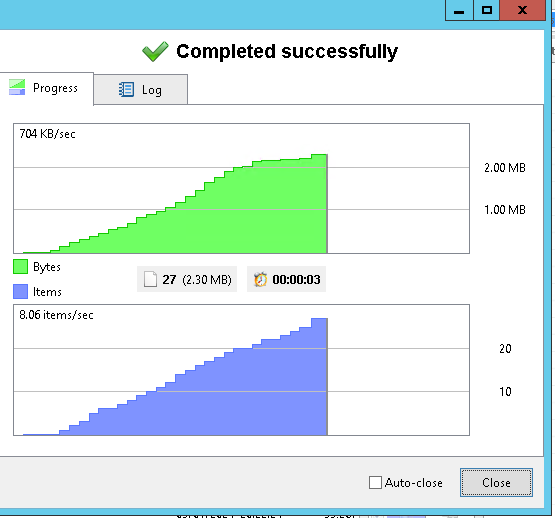Viewport: 555px width, 518px height.
Task: Click the 27 items processed counter
Action: pyautogui.click(x=187, y=279)
